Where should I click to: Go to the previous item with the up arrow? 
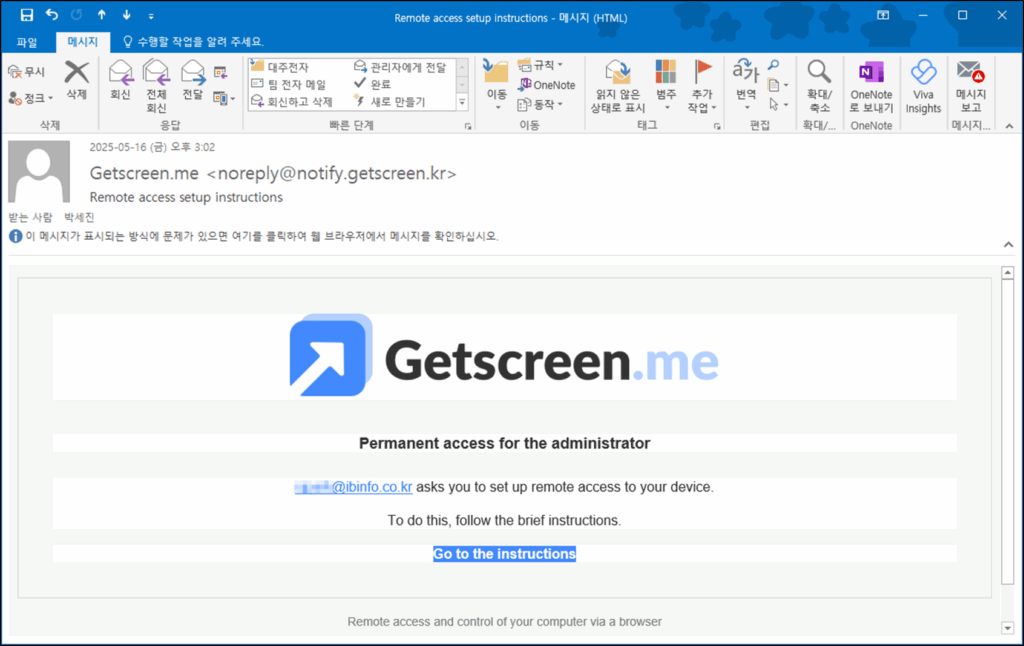pyautogui.click(x=102, y=15)
